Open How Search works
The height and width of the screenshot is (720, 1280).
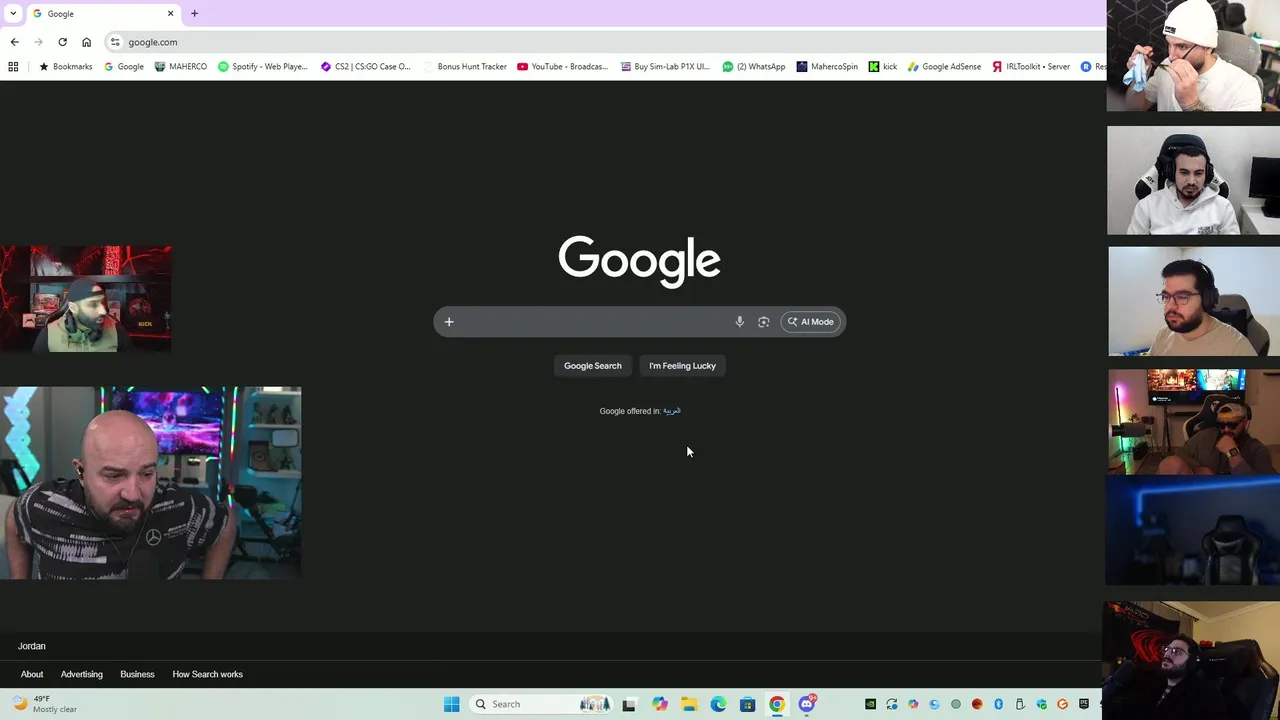pyautogui.click(x=207, y=674)
